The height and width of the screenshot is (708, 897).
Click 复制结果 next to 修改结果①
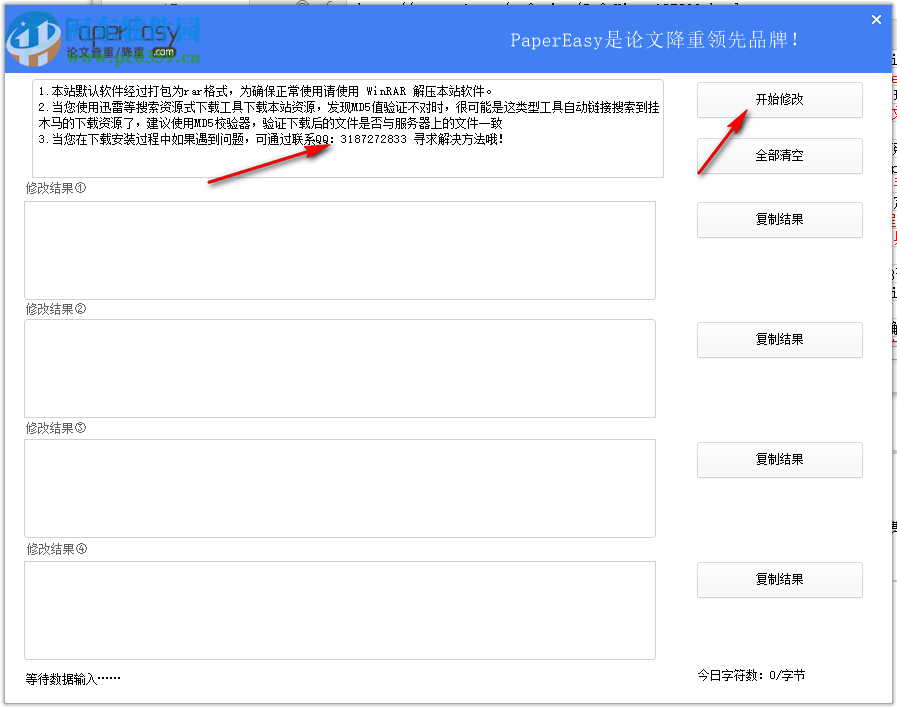click(779, 220)
